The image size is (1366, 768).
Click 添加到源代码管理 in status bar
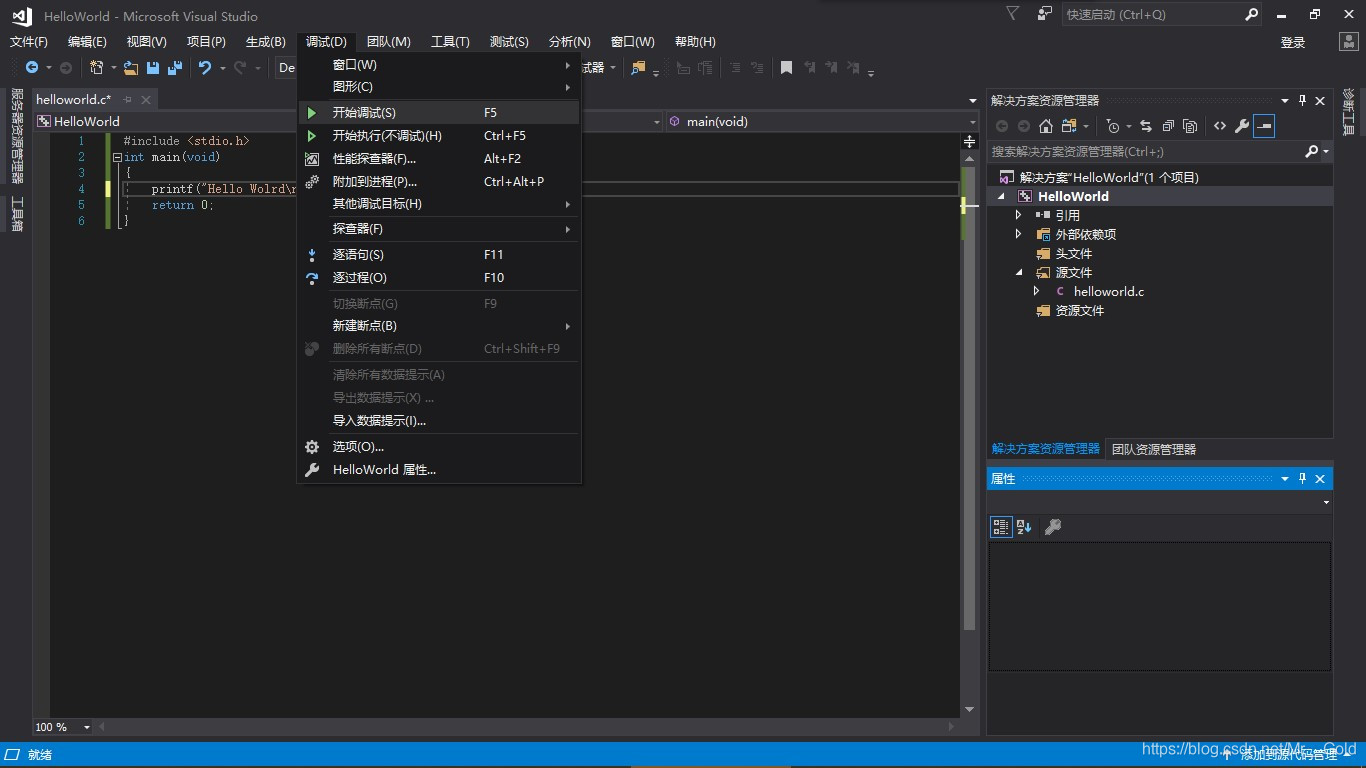pos(1290,755)
